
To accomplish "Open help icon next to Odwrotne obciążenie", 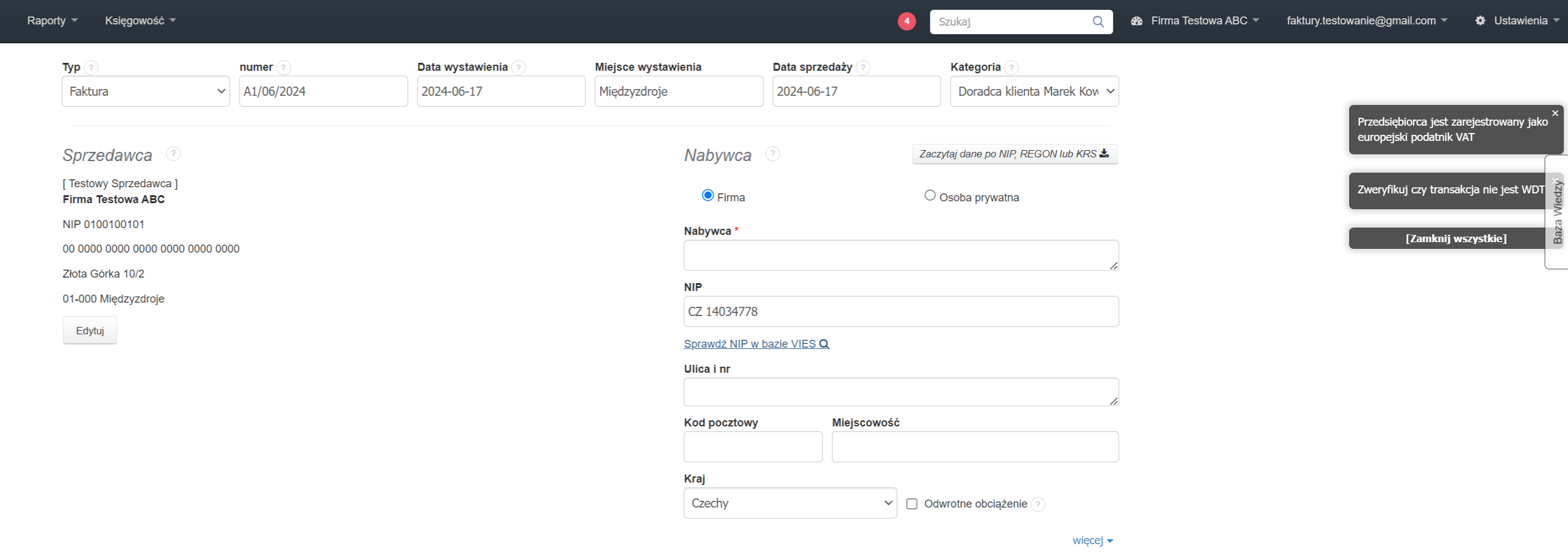I will tap(1038, 504).
